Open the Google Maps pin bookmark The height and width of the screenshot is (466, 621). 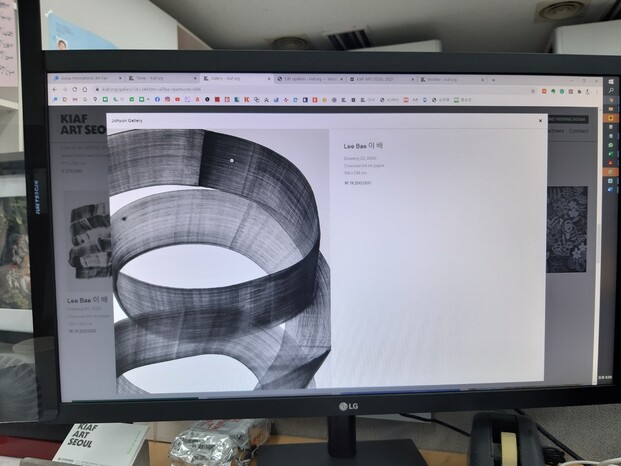click(95, 99)
